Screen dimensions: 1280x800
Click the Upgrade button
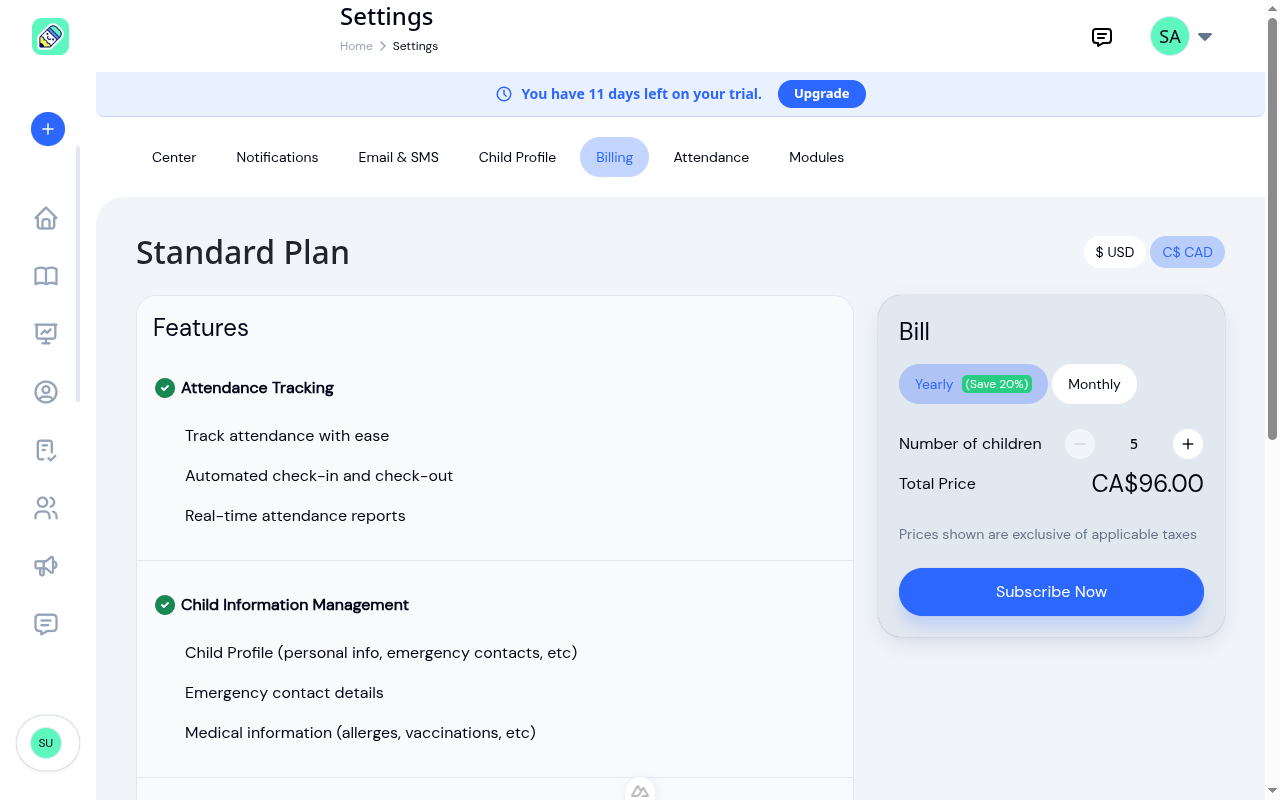pos(822,94)
